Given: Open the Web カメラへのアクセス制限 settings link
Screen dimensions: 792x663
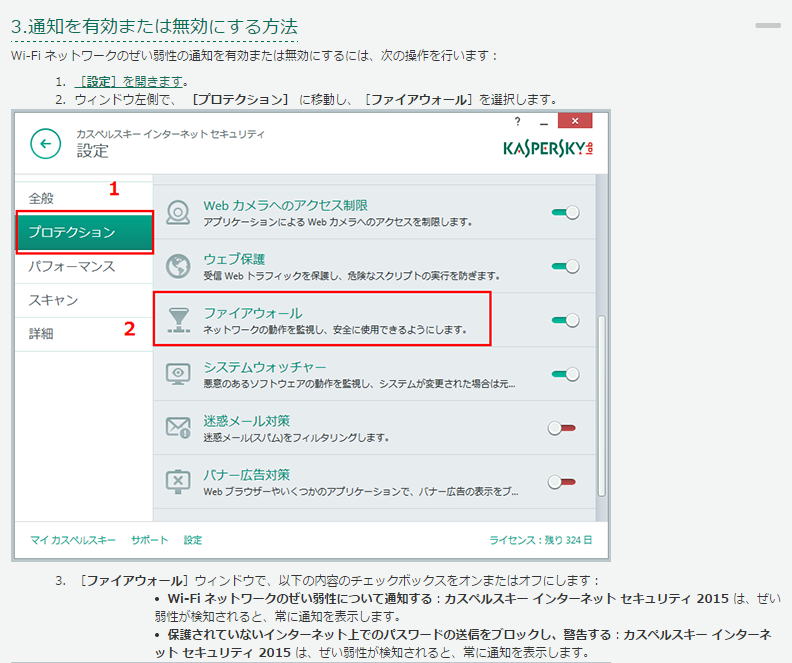Looking at the screenshot, I should [x=285, y=206].
